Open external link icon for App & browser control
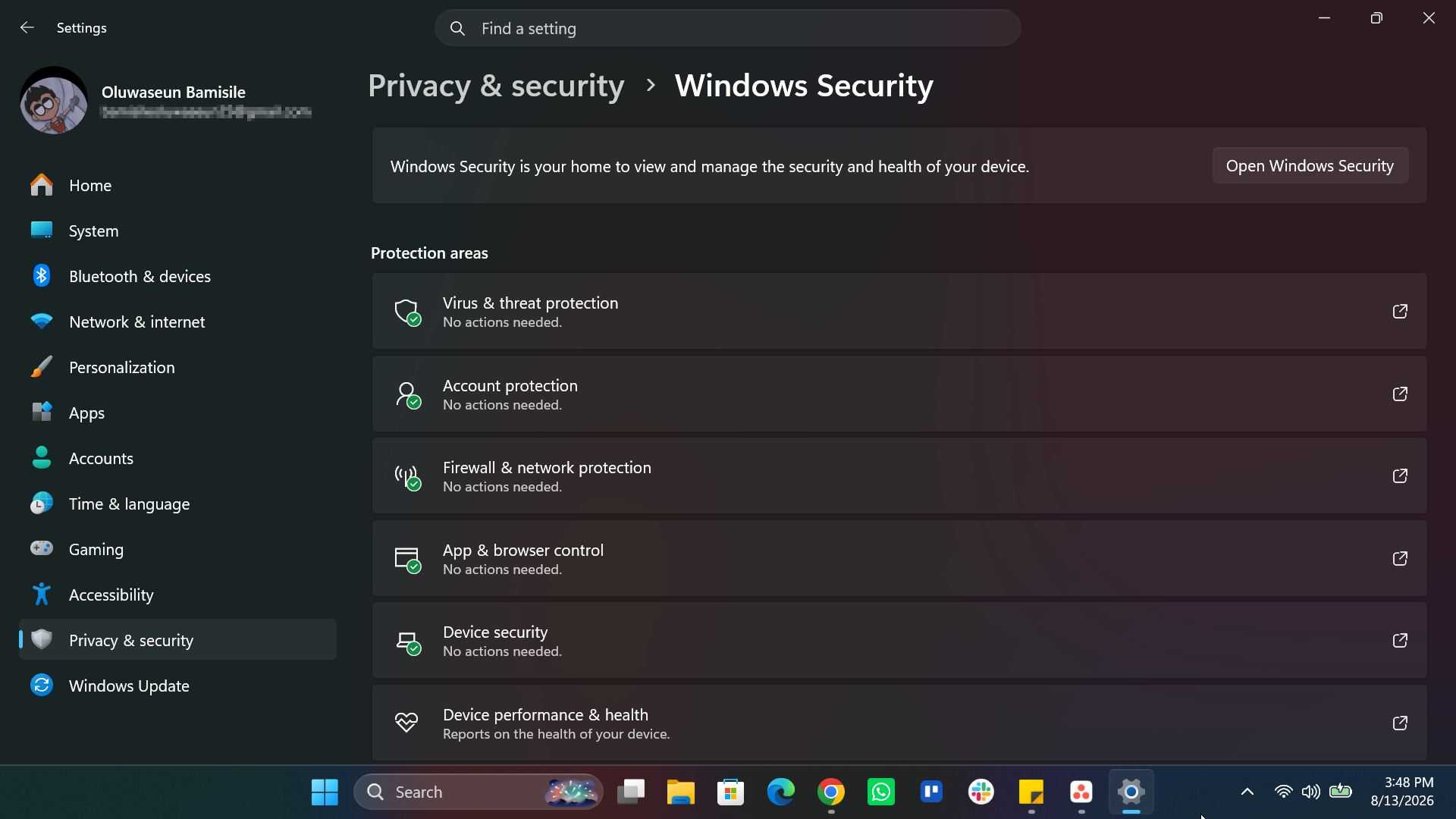This screenshot has height=819, width=1456. (1400, 558)
